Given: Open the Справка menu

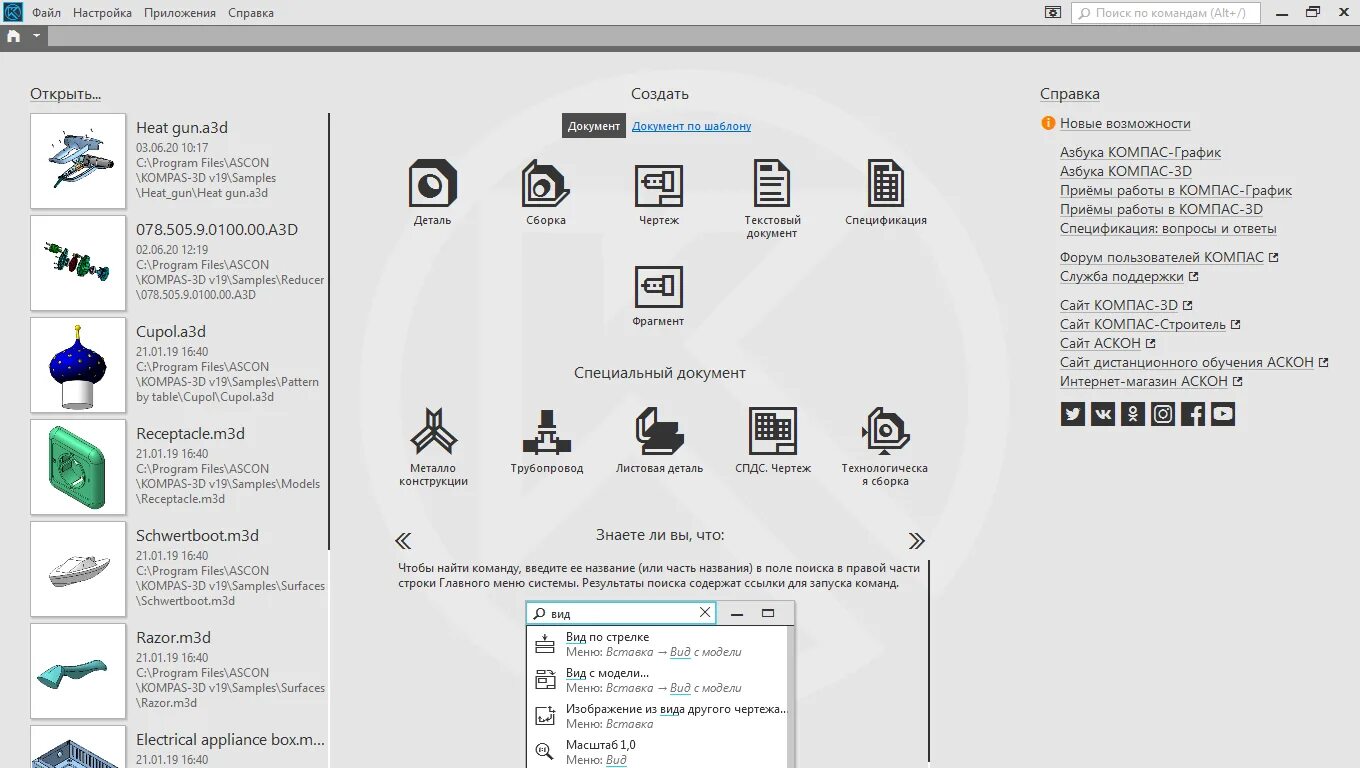Looking at the screenshot, I should (x=251, y=13).
